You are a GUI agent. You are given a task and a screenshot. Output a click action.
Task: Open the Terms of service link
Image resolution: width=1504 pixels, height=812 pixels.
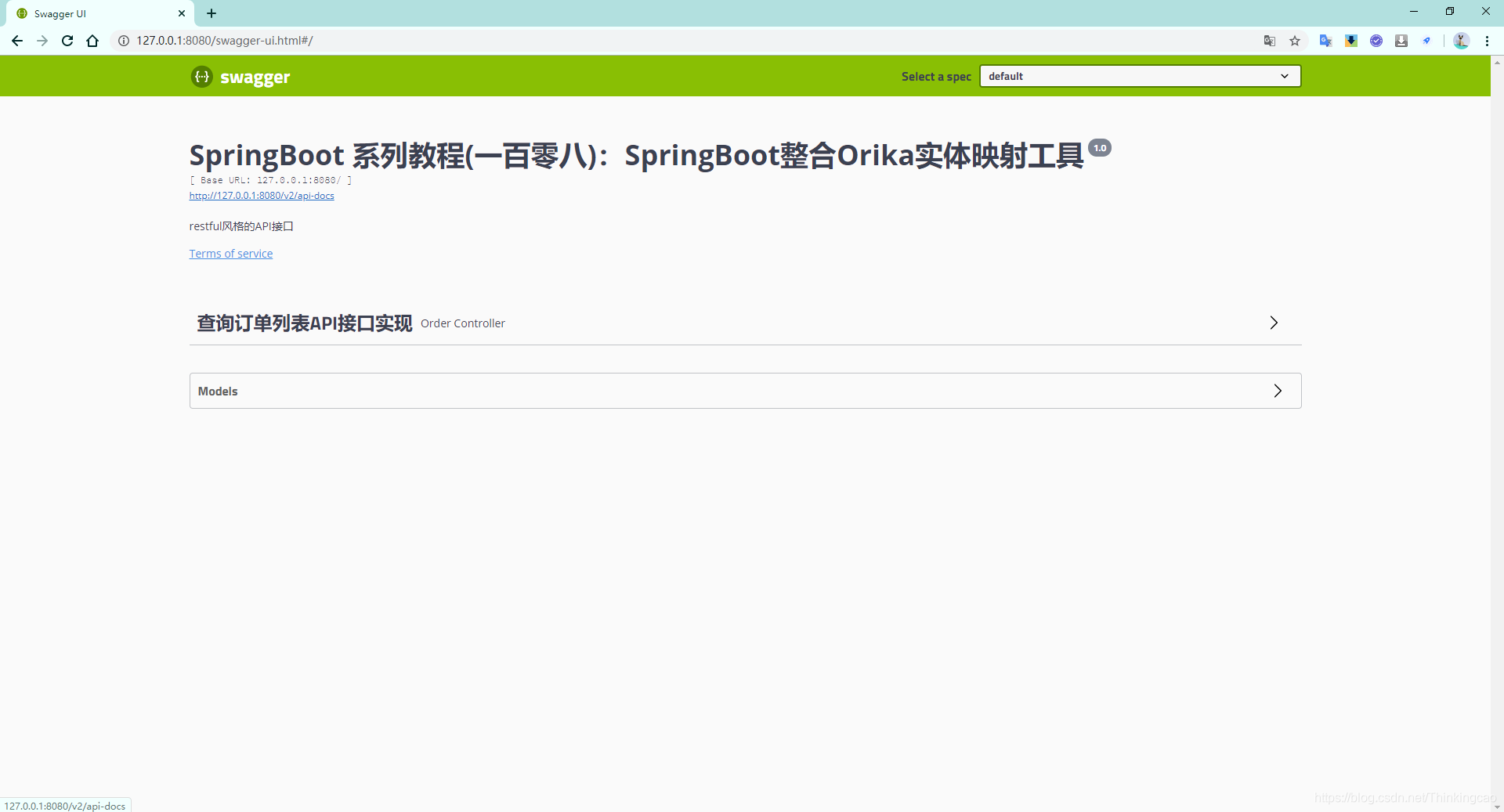click(x=231, y=254)
